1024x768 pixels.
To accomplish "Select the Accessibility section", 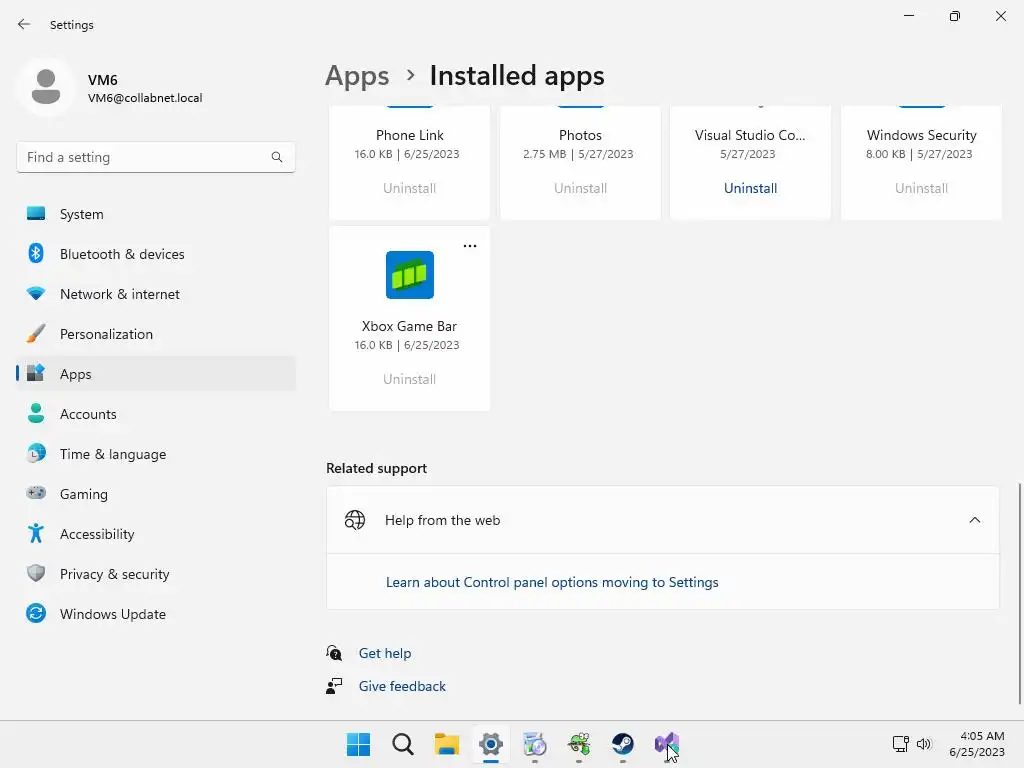I will click(x=96, y=534).
